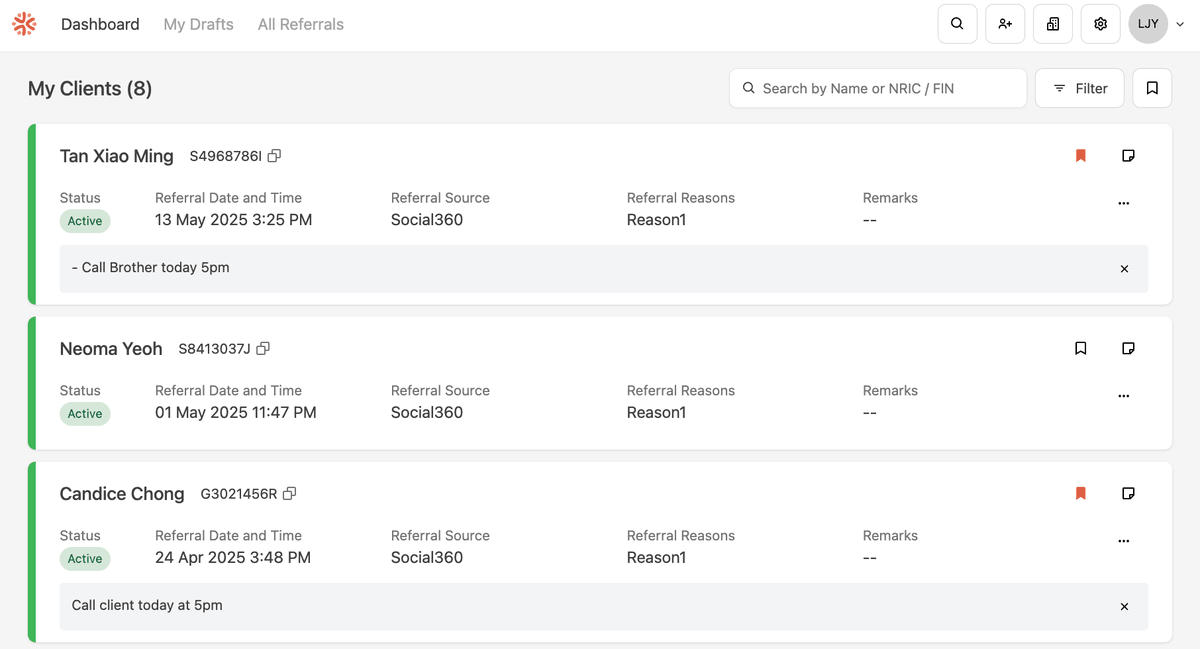Viewport: 1200px width, 649px height.
Task: Open more options for Tan Xiao Ming
Action: pos(1124,203)
